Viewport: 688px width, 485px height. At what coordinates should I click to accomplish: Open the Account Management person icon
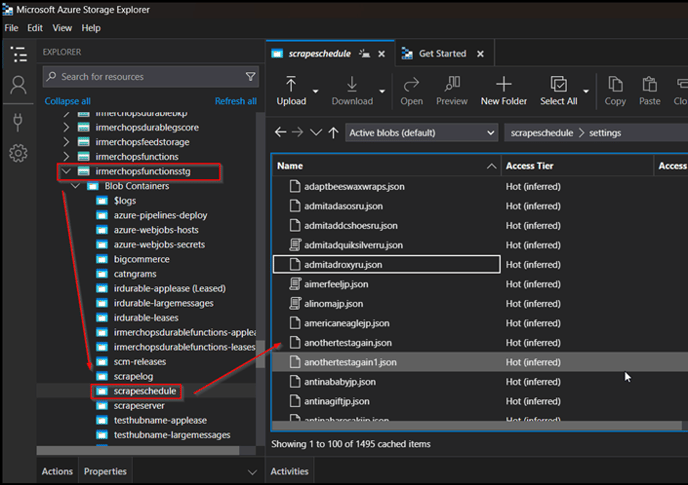click(x=18, y=85)
